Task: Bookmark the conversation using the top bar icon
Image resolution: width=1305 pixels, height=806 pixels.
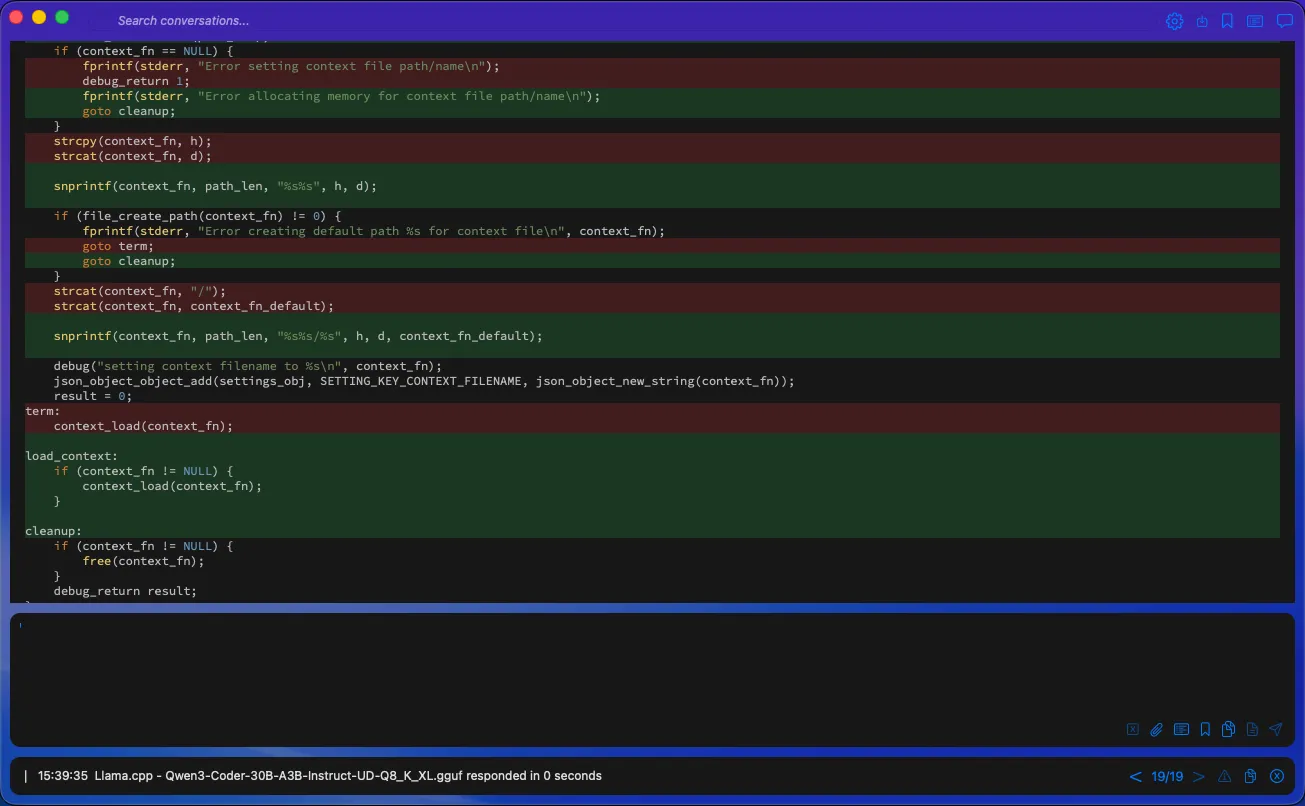Action: (1227, 21)
